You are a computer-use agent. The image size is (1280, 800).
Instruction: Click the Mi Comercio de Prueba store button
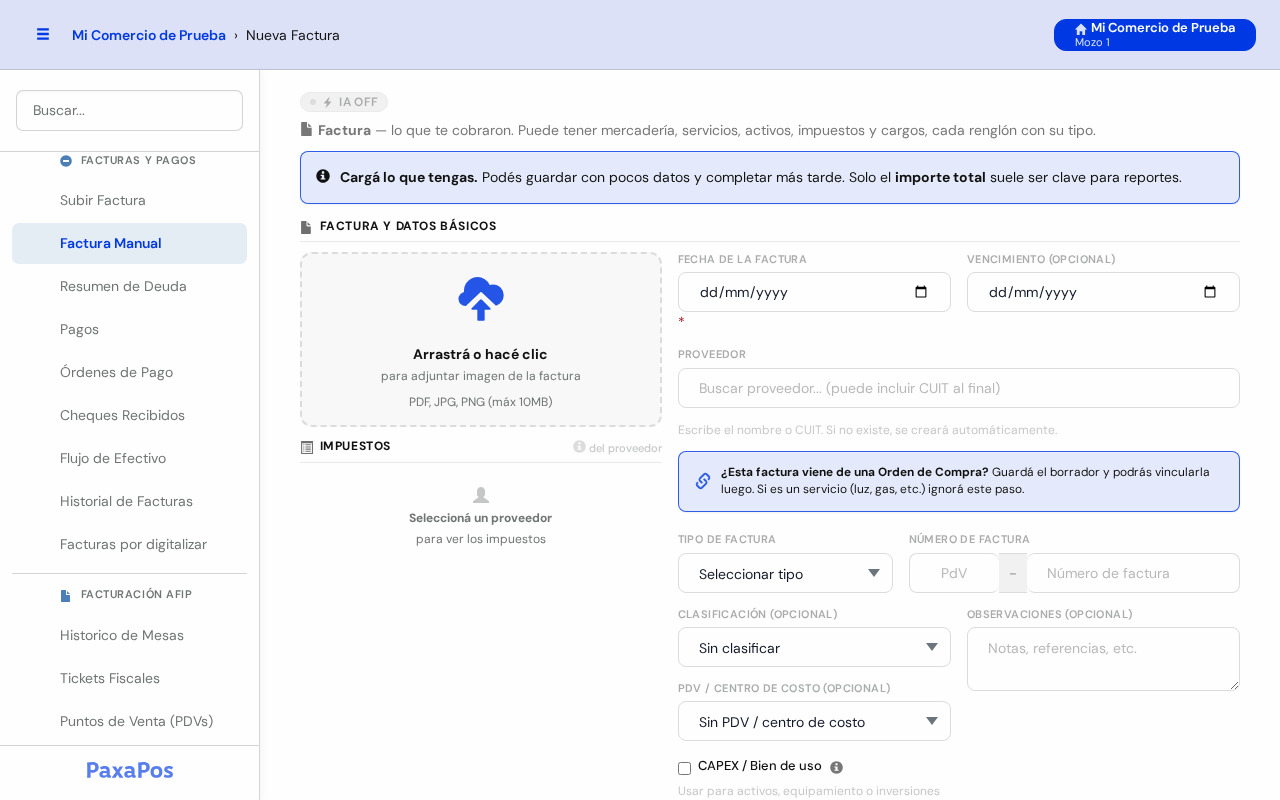click(1155, 35)
